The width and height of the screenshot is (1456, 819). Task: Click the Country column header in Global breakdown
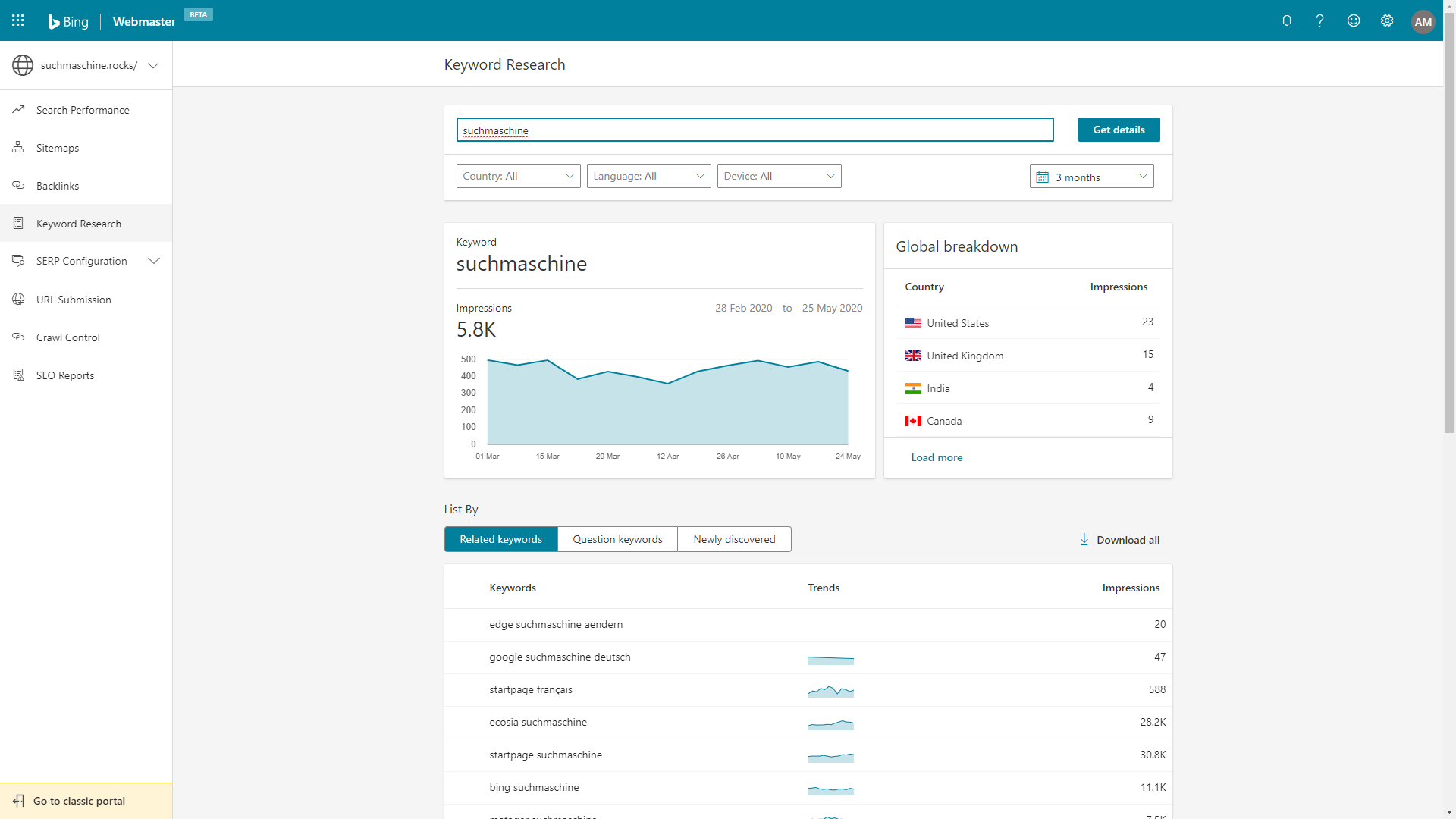coord(924,287)
